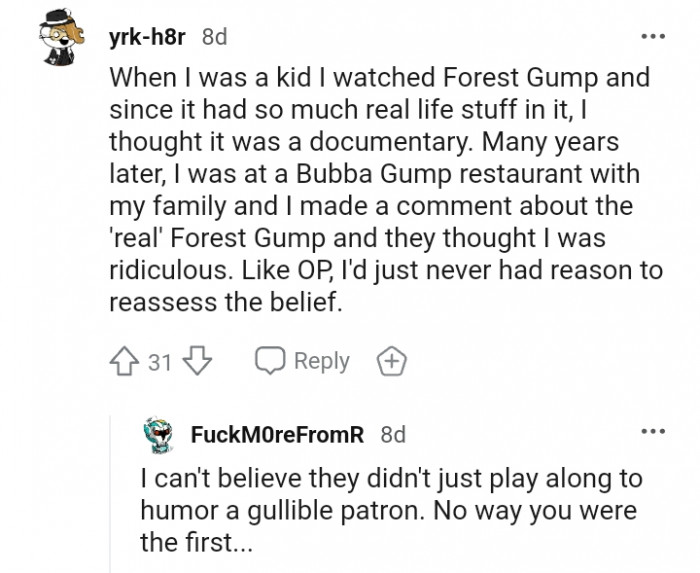The image size is (700, 573).
Task: Click the Reply text label
Action: pyautogui.click(x=321, y=361)
